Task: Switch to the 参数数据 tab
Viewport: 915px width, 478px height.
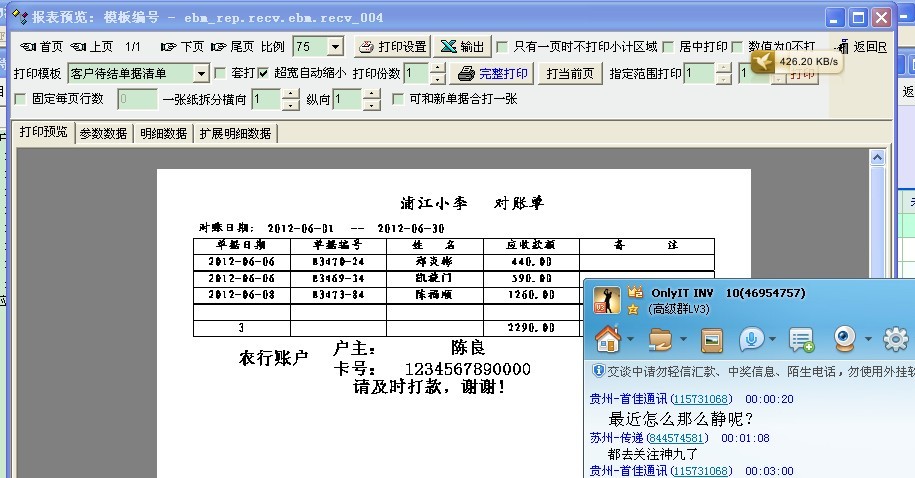Action: 103,133
